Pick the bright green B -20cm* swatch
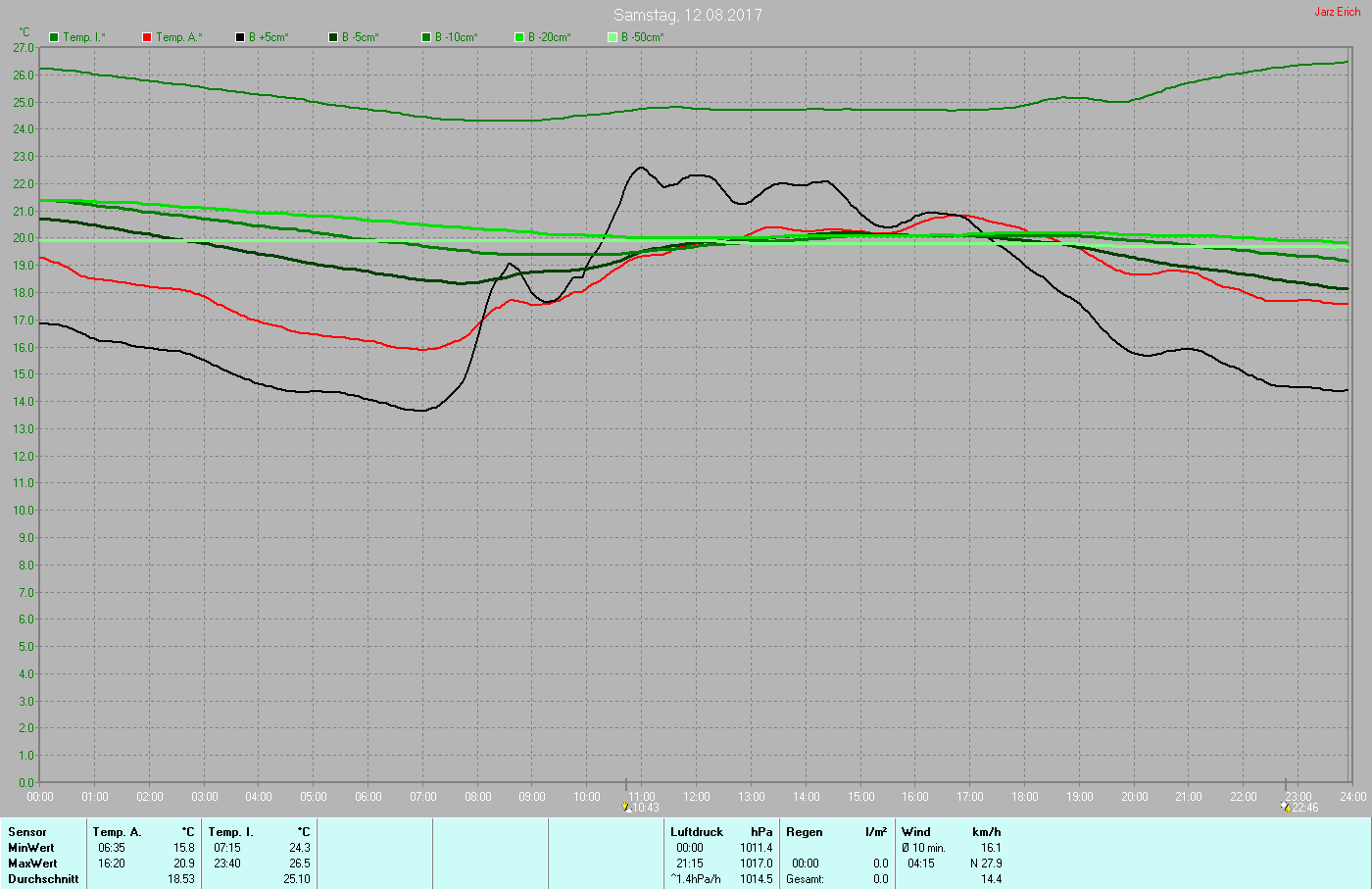The image size is (1372, 889). pos(519,37)
